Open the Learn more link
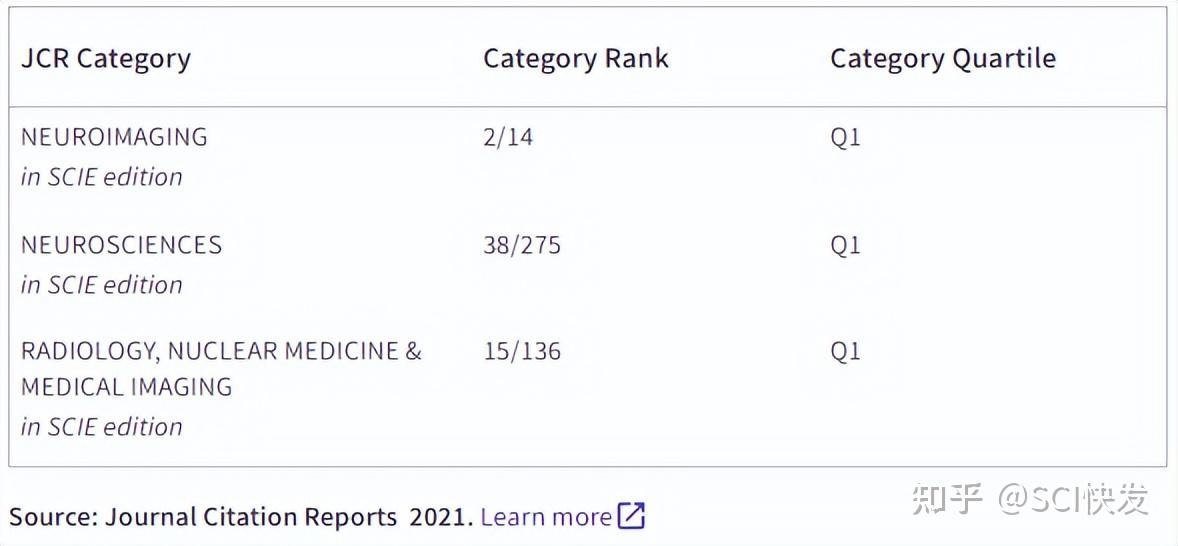This screenshot has width=1178, height=546. tap(546, 517)
